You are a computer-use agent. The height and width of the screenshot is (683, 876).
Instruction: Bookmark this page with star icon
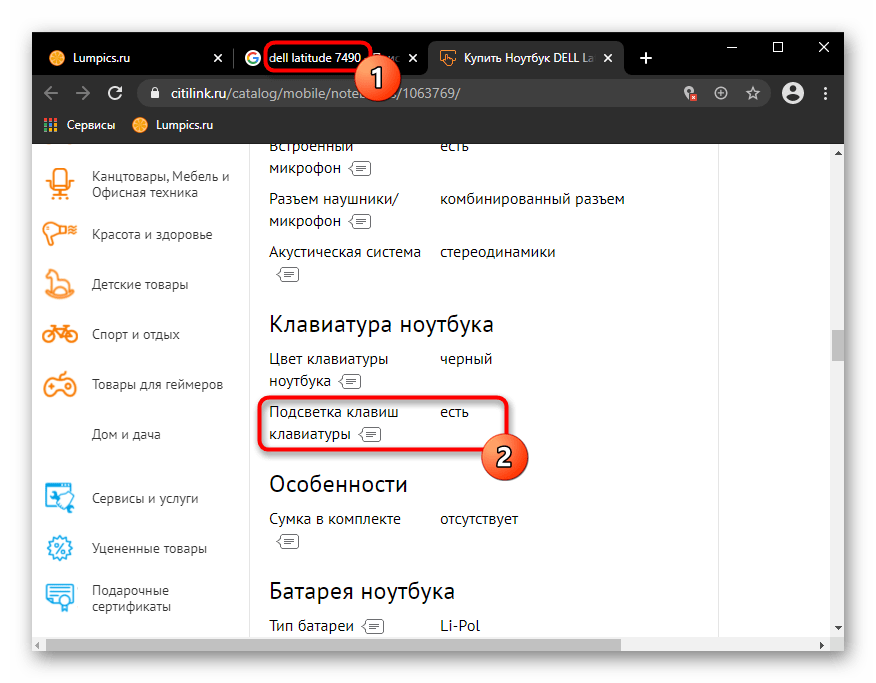(753, 93)
